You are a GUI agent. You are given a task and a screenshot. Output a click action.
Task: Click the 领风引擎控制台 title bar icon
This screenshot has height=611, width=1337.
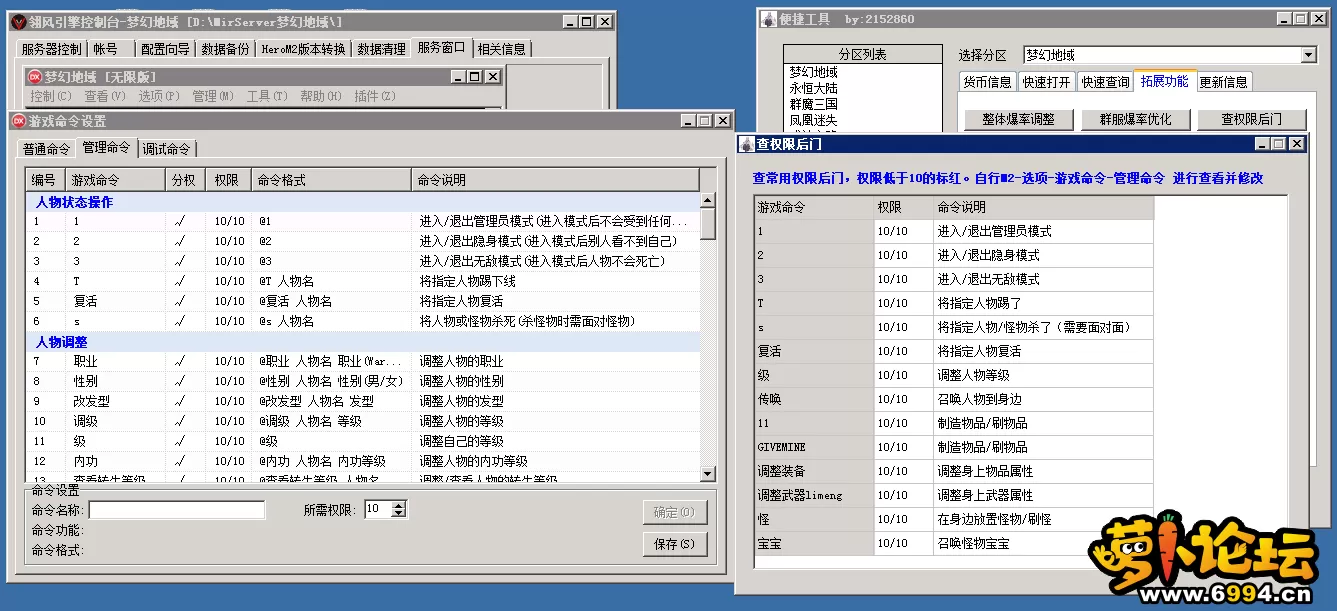coord(17,21)
